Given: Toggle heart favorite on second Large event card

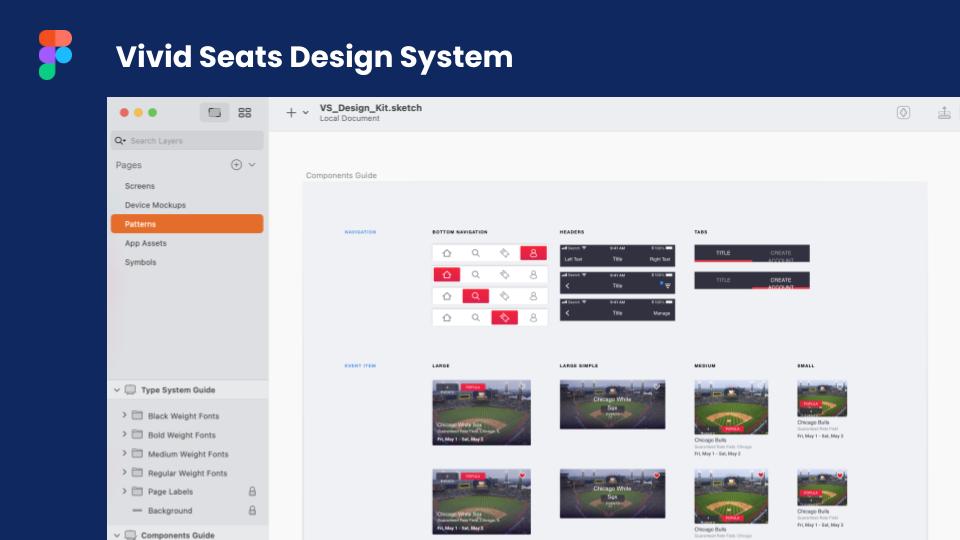Looking at the screenshot, I should pyautogui.click(x=522, y=476).
